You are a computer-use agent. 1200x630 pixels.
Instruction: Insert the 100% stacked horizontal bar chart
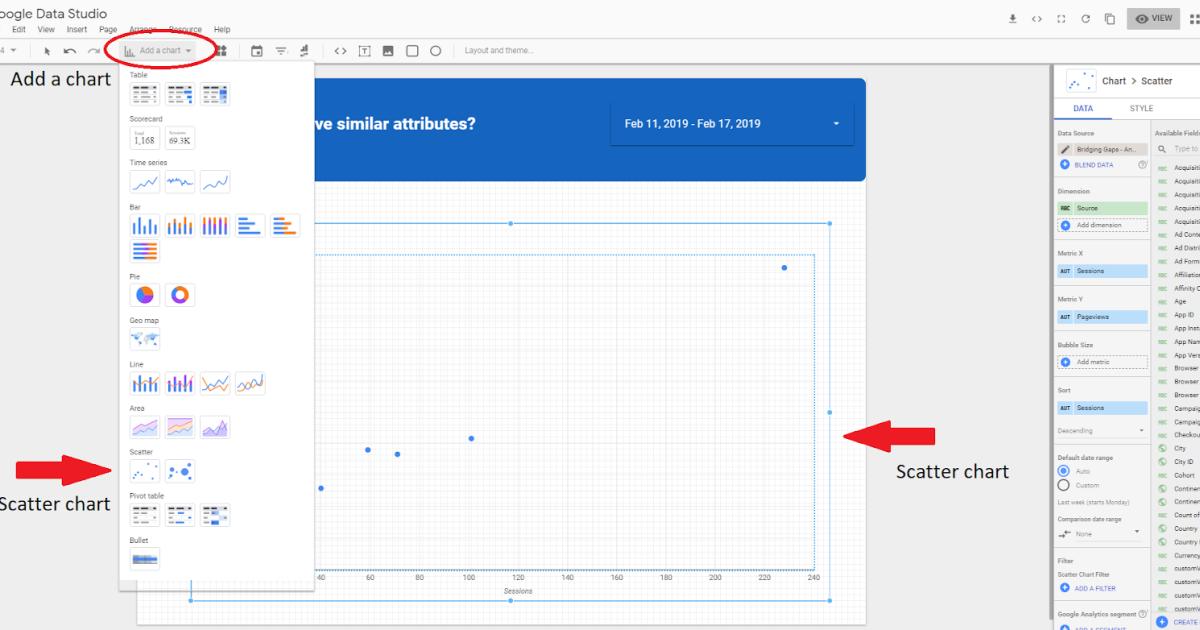point(145,251)
